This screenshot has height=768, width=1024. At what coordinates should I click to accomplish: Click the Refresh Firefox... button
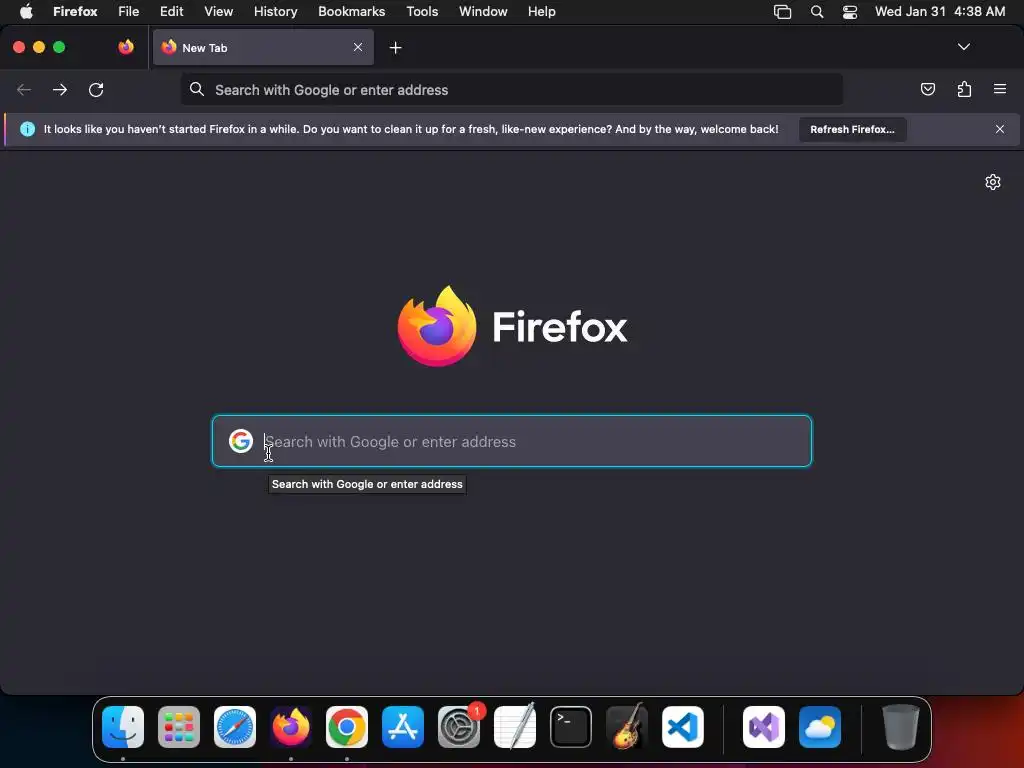click(852, 129)
